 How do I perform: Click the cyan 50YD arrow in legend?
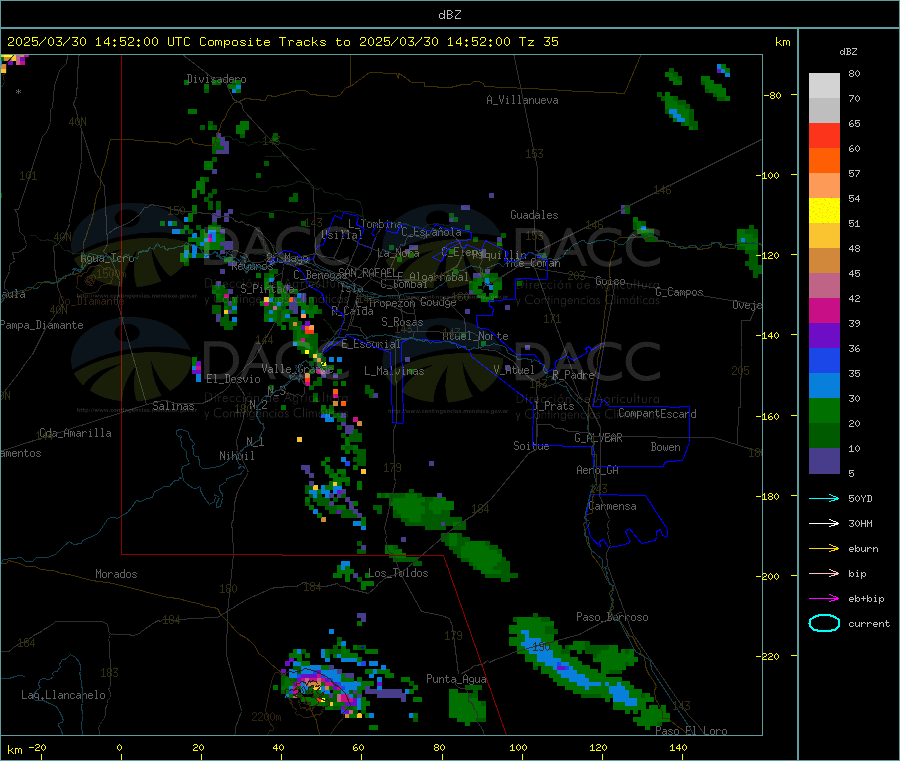pos(824,498)
